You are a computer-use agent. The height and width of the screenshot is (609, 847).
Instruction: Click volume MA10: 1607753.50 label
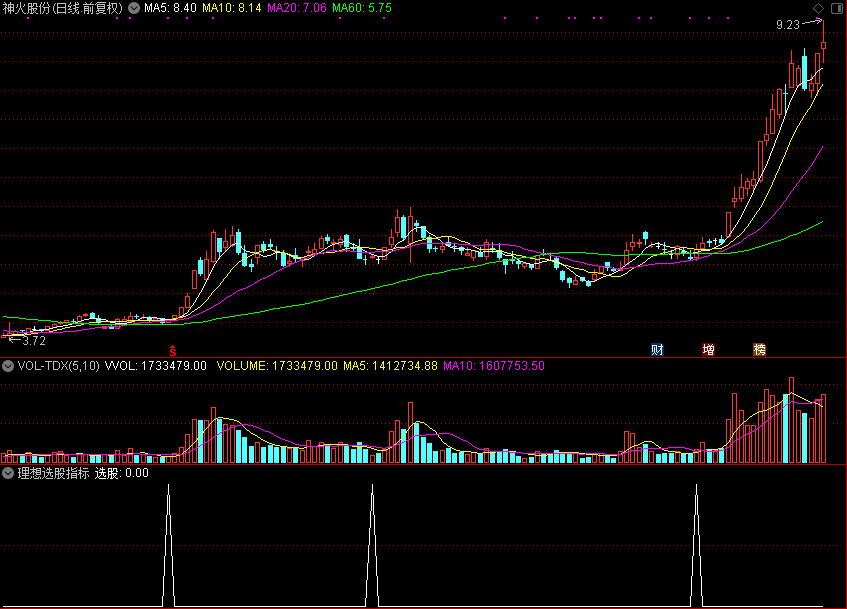(494, 366)
